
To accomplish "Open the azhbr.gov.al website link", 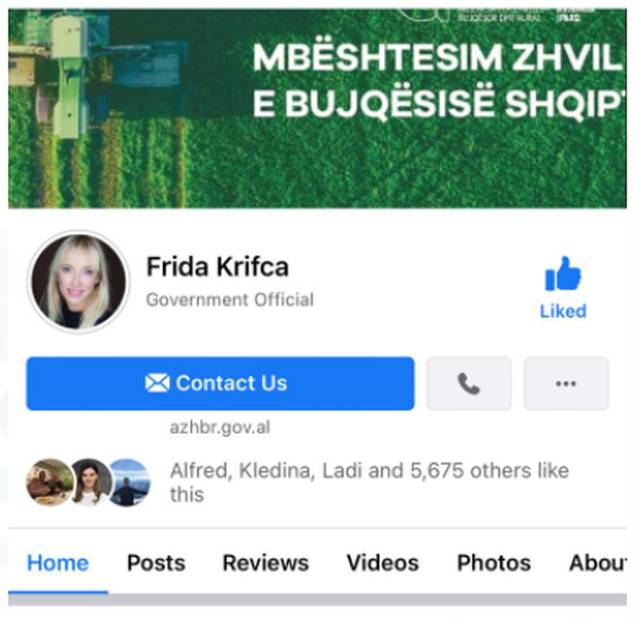I will click(x=220, y=427).
